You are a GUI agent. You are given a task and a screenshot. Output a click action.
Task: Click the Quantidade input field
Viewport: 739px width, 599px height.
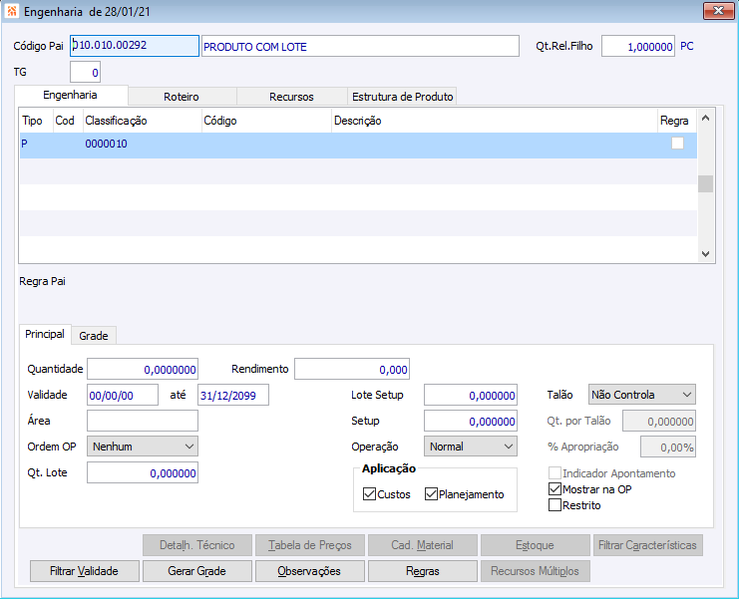(142, 369)
